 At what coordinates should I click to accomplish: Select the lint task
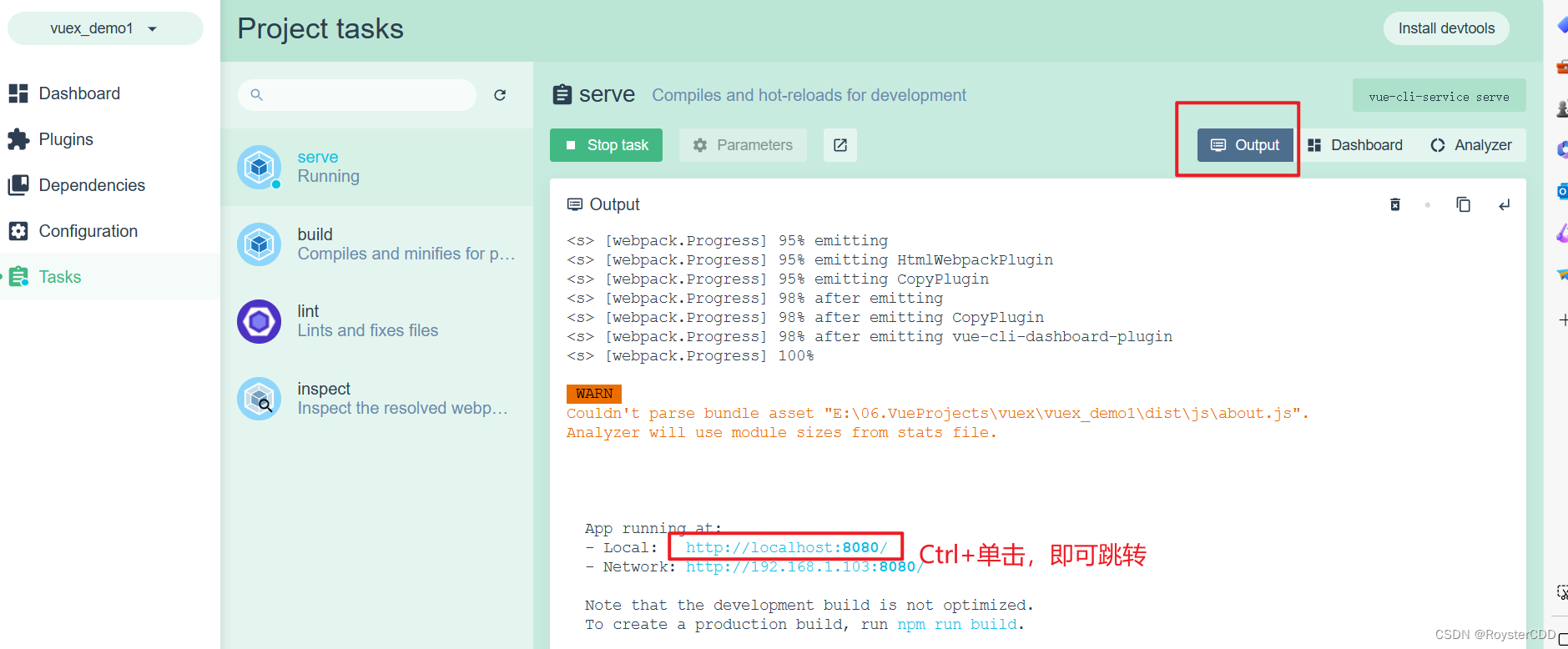click(377, 321)
